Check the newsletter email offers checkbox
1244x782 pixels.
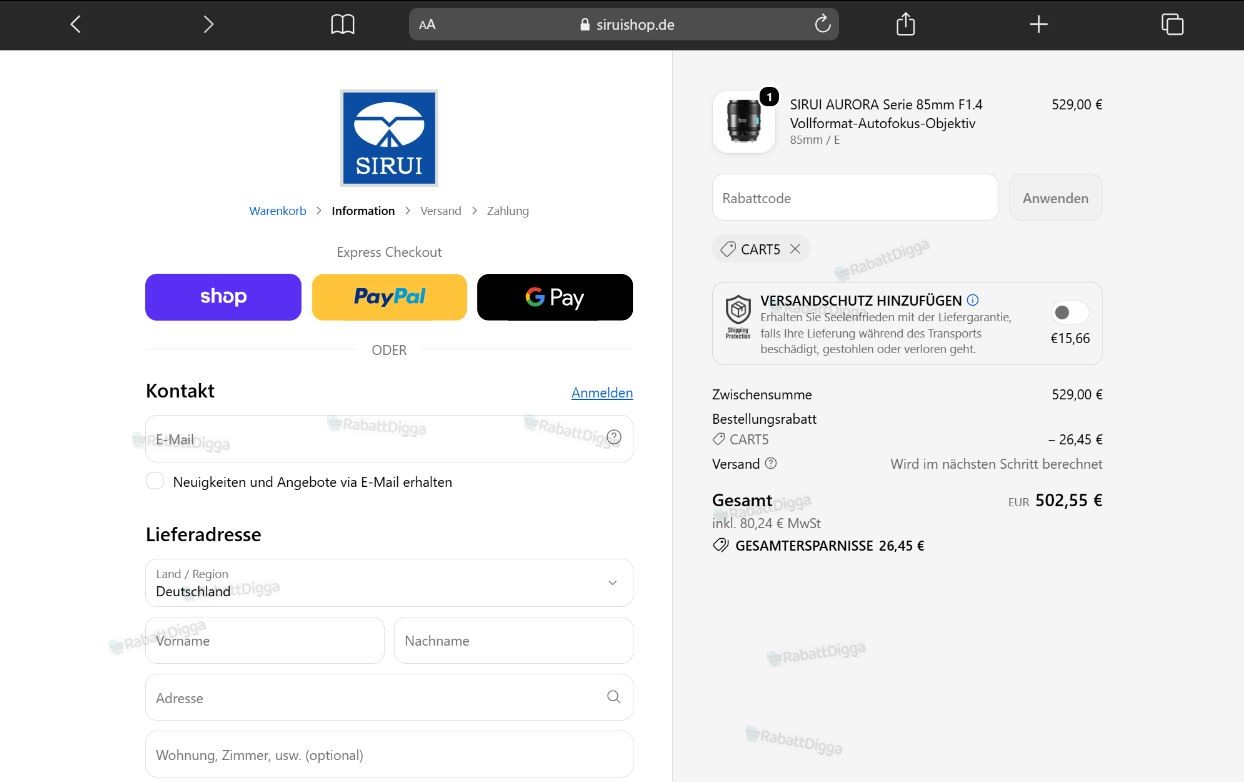[155, 481]
